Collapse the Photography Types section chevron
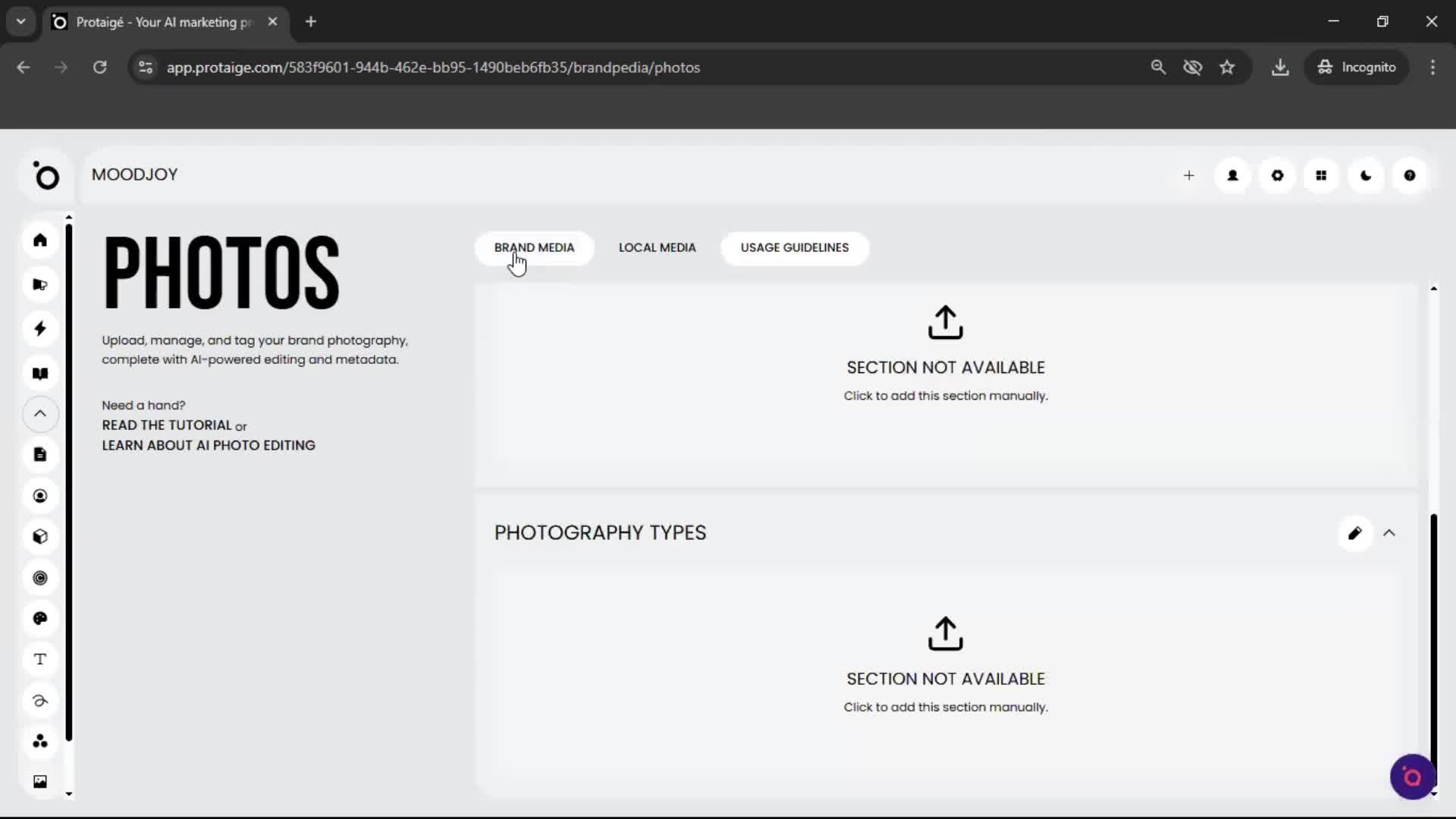This screenshot has width=1456, height=819. (x=1390, y=533)
